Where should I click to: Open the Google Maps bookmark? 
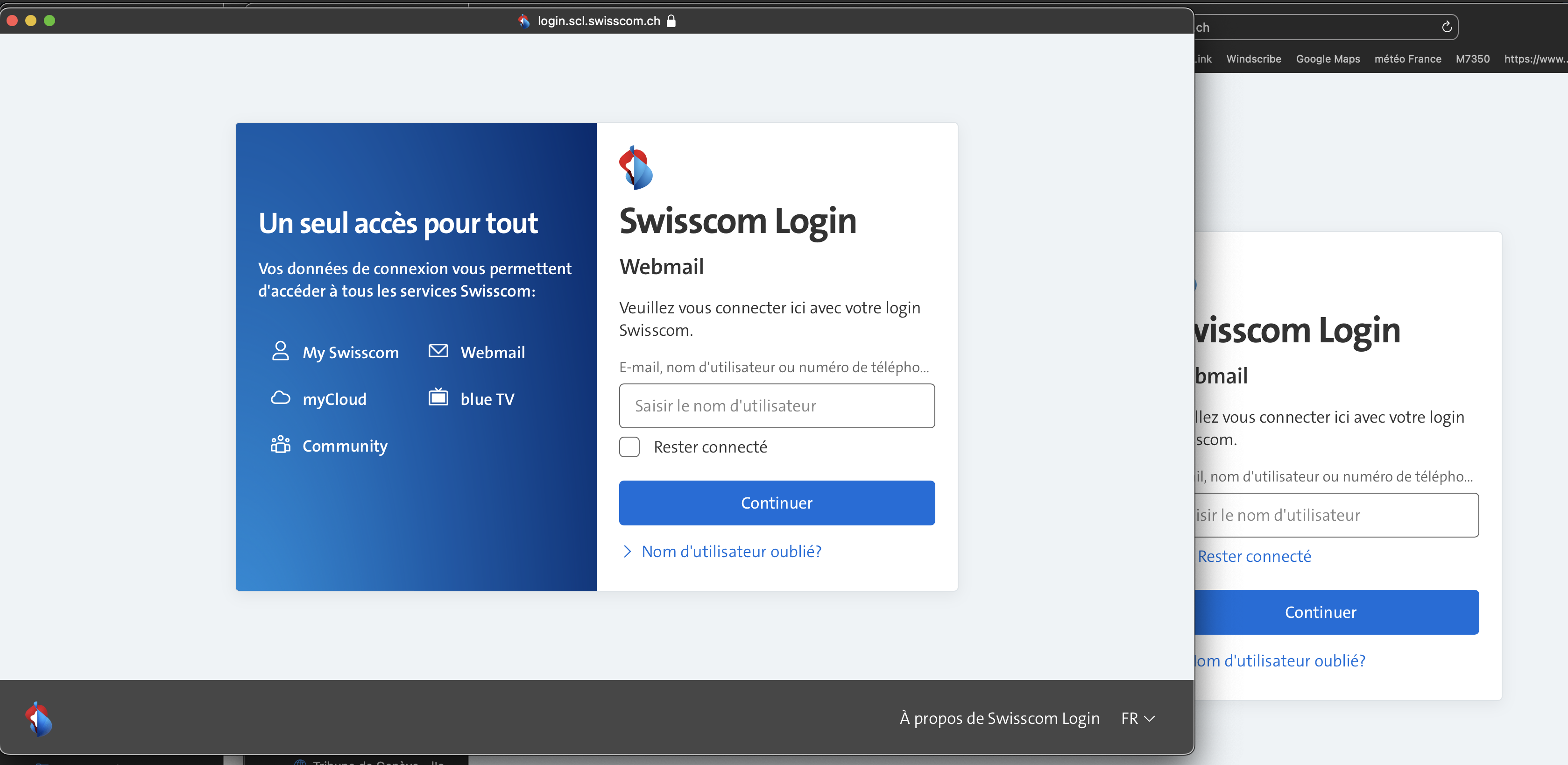[1327, 59]
